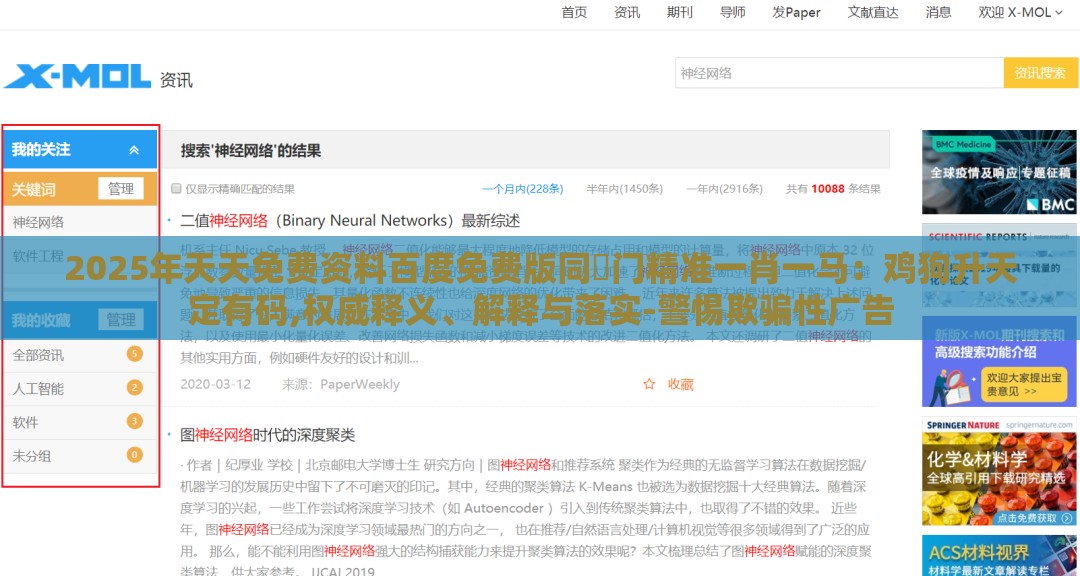This screenshot has width=1080, height=576.
Task: Filter results by 一个月内(228条)
Action: tap(523, 189)
